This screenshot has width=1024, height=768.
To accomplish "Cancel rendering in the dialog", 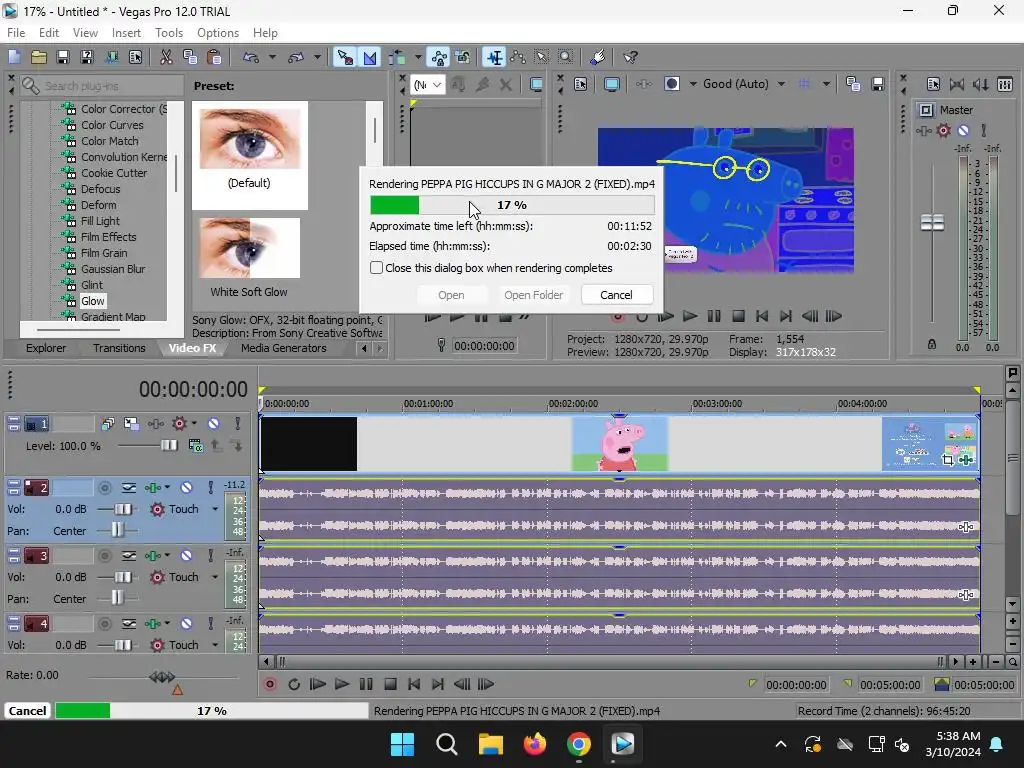I will 616,295.
